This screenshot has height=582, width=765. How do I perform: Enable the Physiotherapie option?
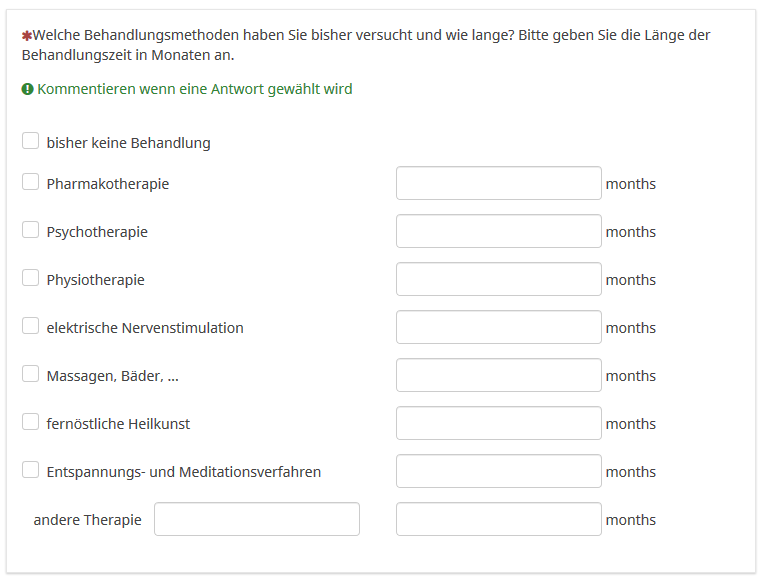coord(31,279)
